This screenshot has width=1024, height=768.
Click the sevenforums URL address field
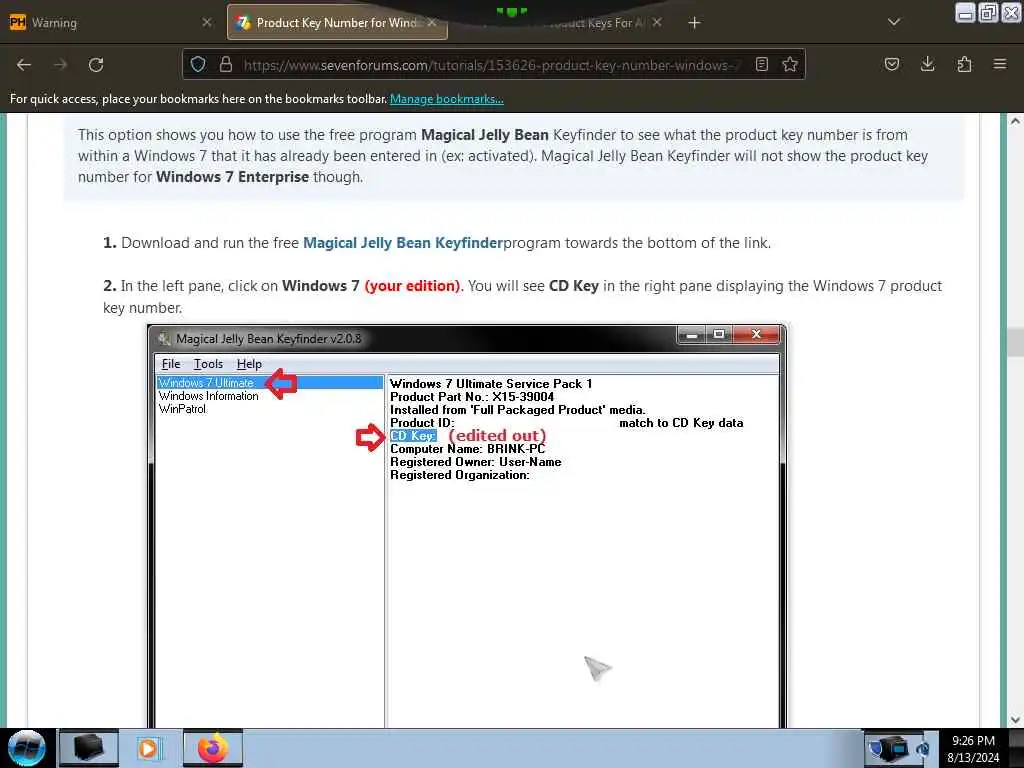[492, 65]
